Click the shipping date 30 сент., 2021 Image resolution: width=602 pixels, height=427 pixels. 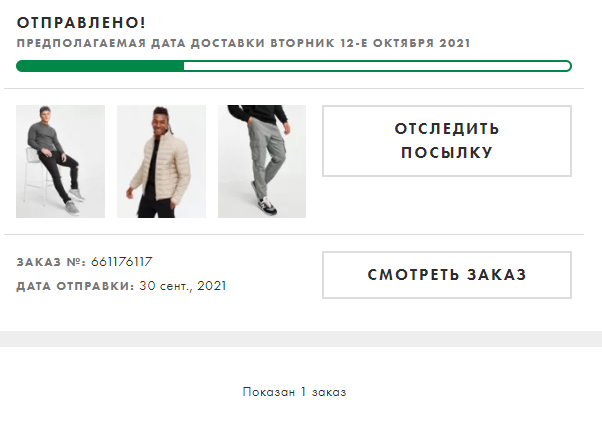tap(183, 286)
